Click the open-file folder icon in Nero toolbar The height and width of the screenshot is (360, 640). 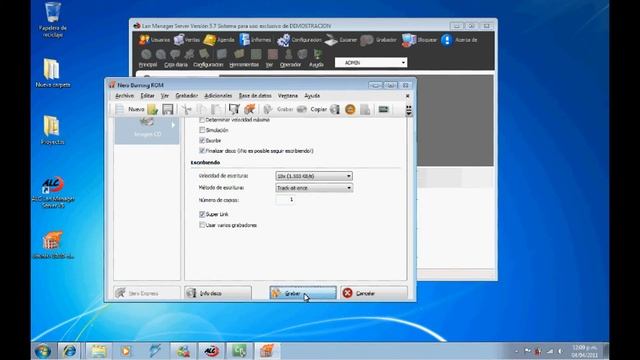(153, 109)
